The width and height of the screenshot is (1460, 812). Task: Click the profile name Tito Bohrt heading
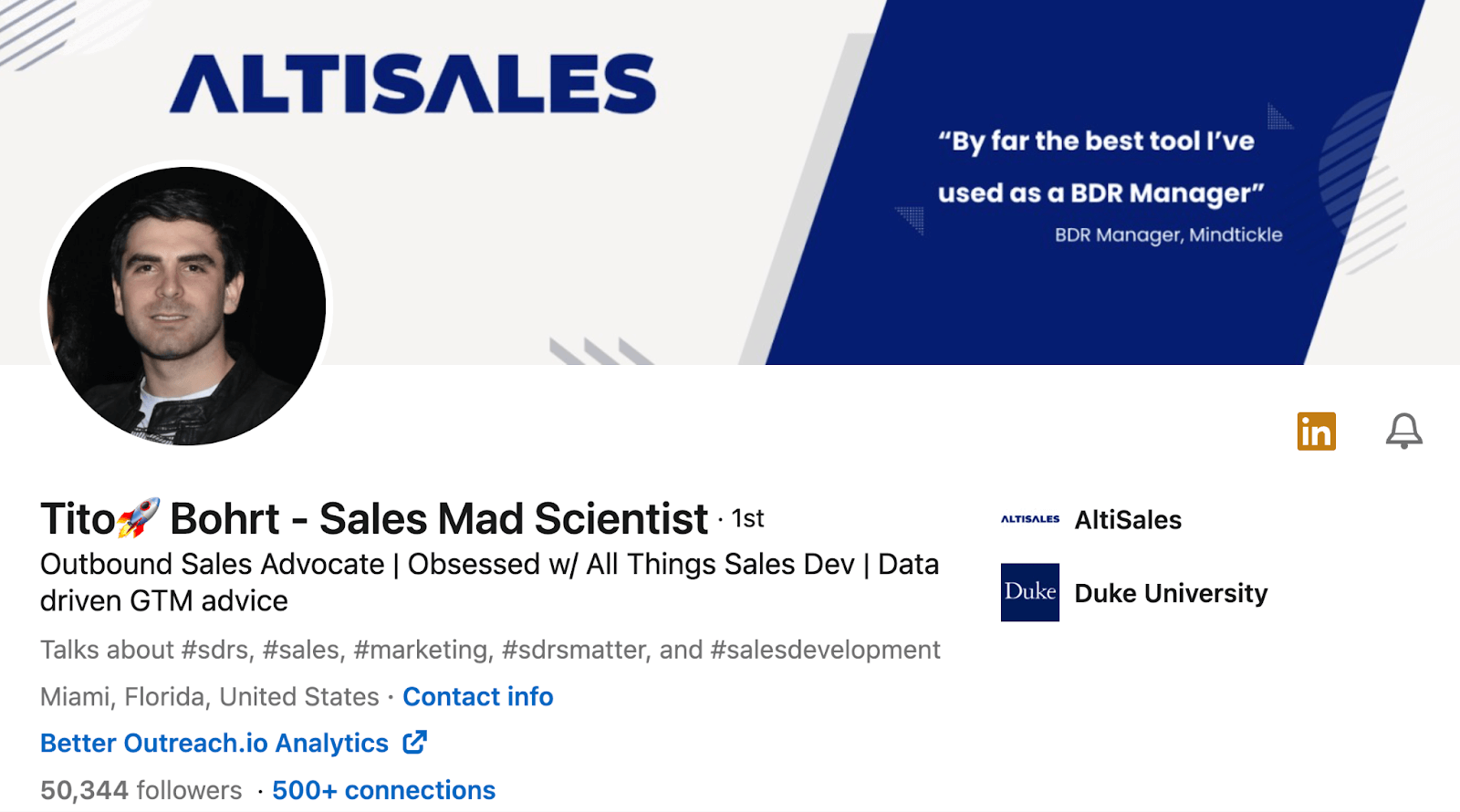[x=374, y=519]
